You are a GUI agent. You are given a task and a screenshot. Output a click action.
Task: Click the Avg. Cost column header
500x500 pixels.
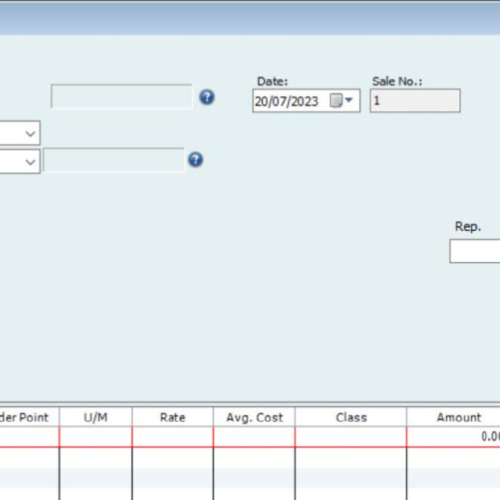pos(254,417)
